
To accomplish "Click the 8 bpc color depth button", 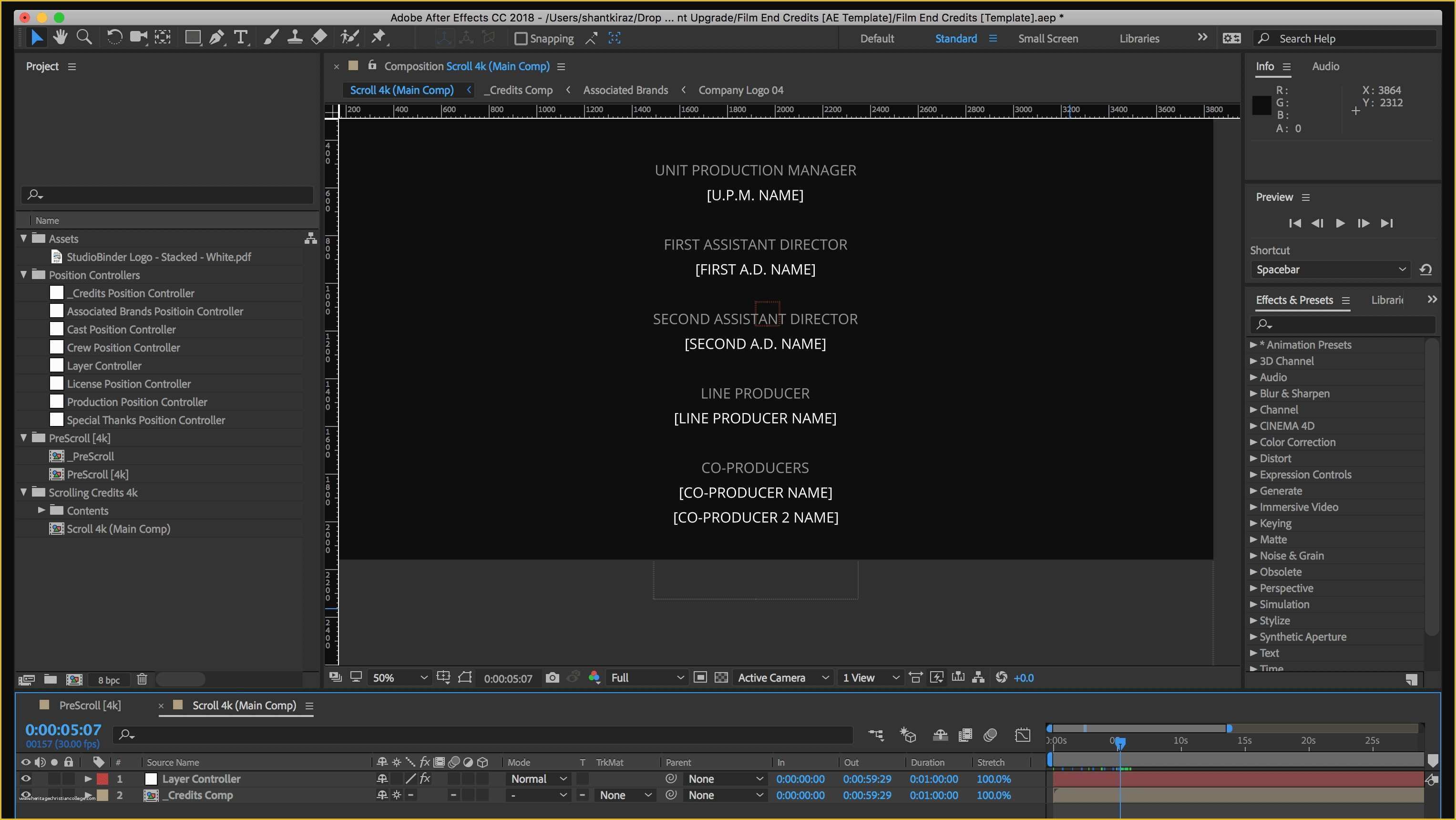I will (108, 679).
